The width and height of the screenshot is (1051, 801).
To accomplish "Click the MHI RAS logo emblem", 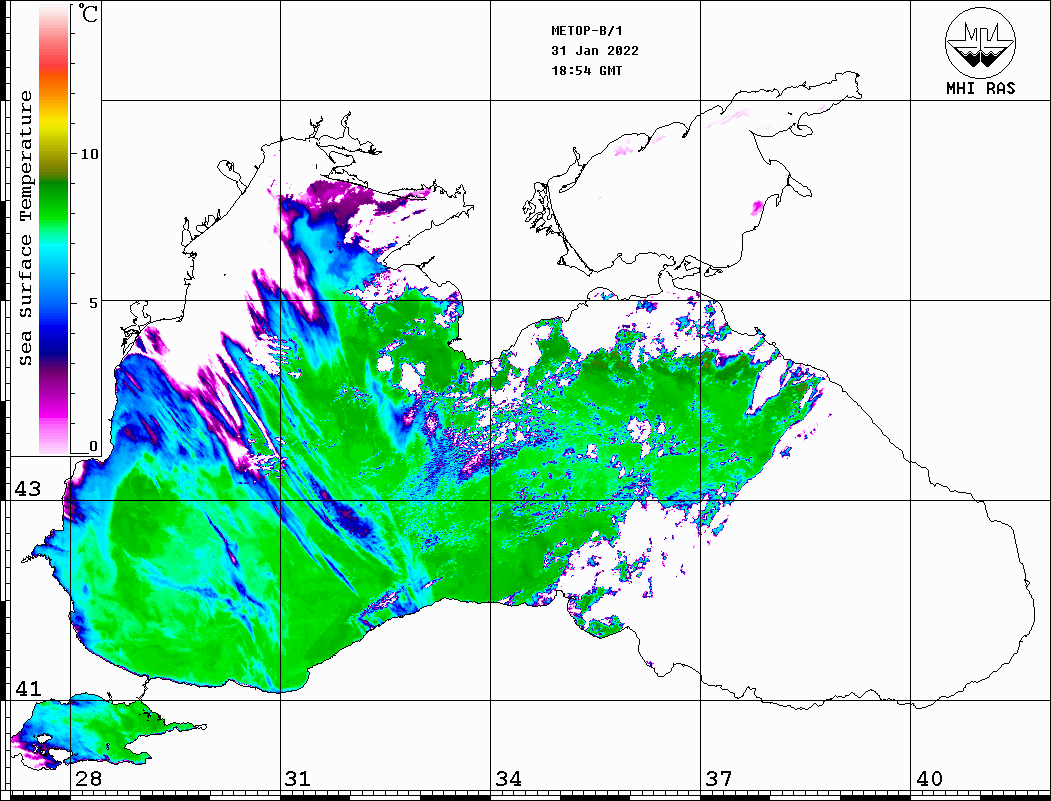I will pyautogui.click(x=981, y=42).
